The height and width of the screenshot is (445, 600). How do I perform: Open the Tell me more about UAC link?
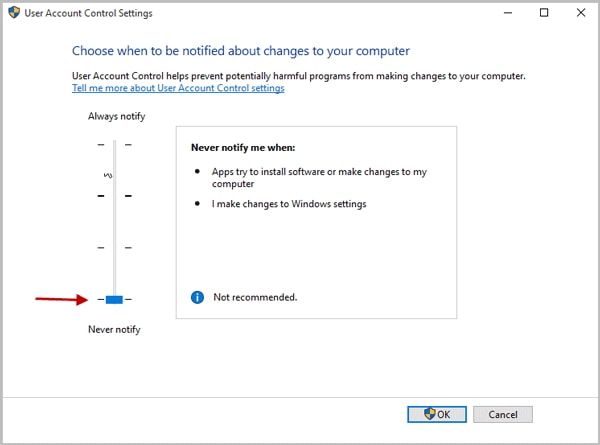click(178, 88)
